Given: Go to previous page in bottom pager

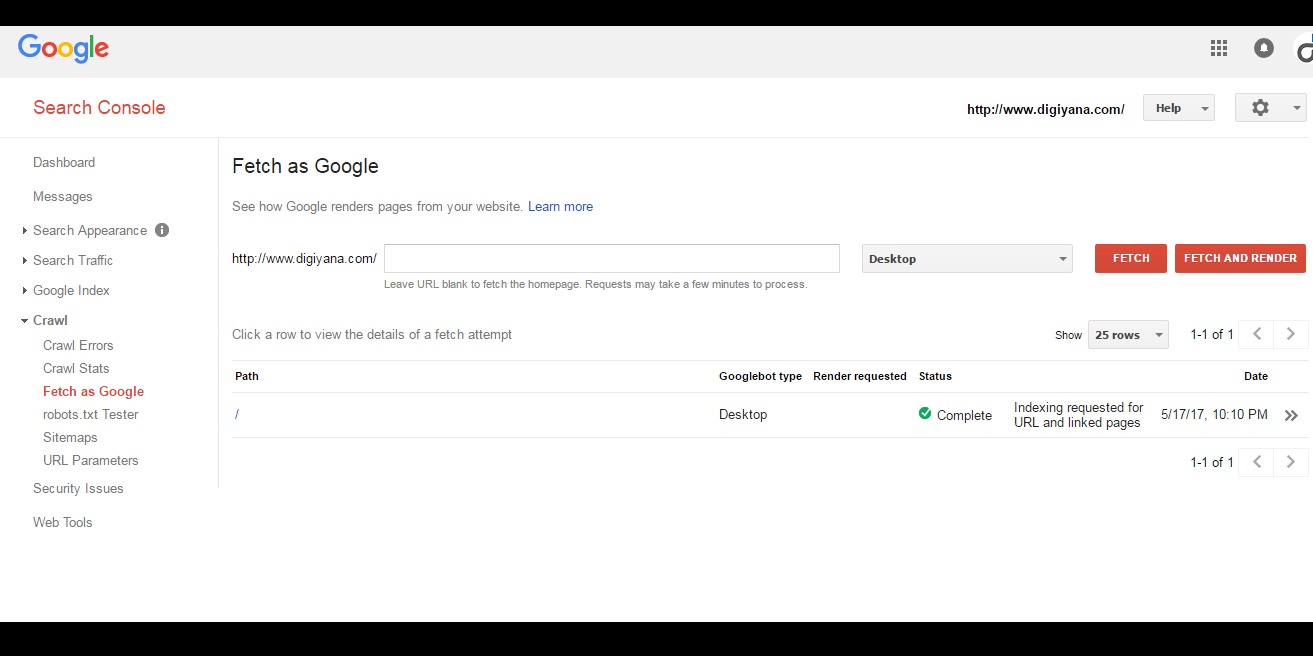Looking at the screenshot, I should (1257, 462).
